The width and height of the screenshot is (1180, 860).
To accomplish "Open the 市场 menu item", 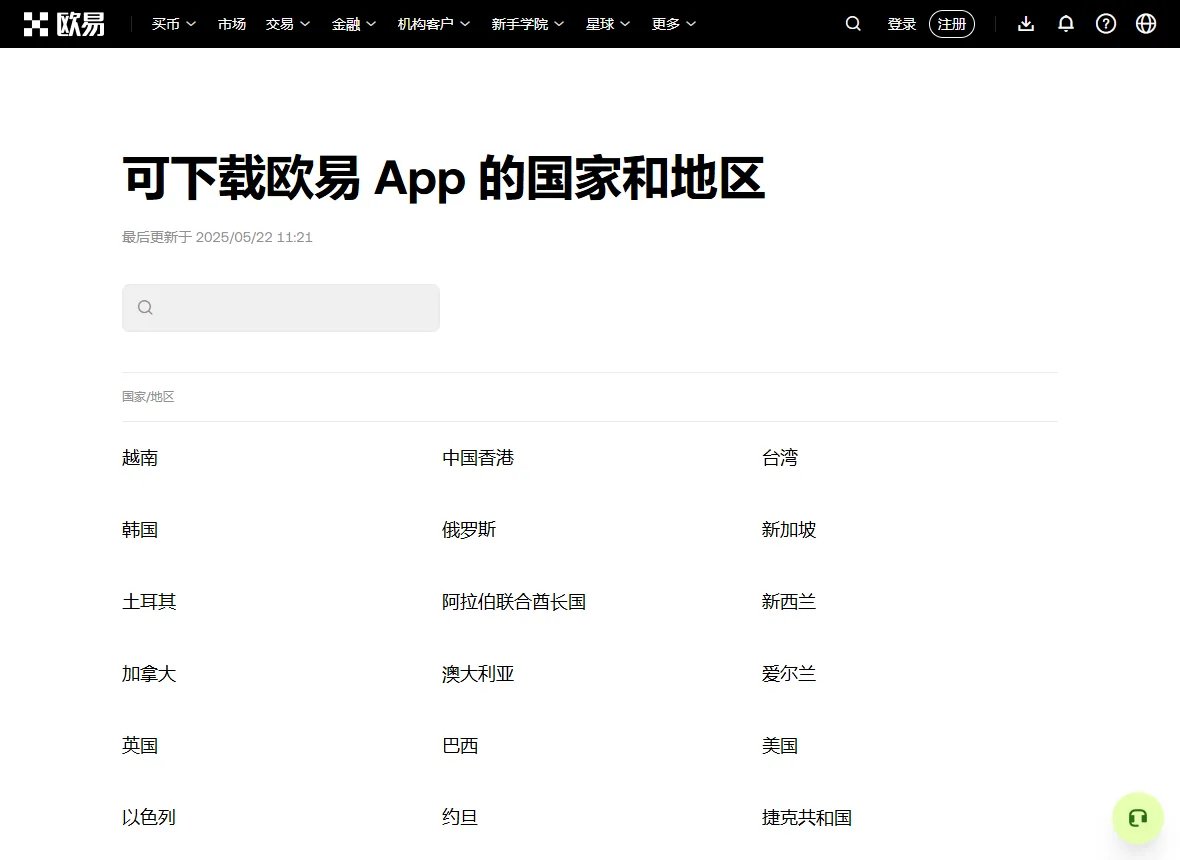I will pyautogui.click(x=232, y=24).
